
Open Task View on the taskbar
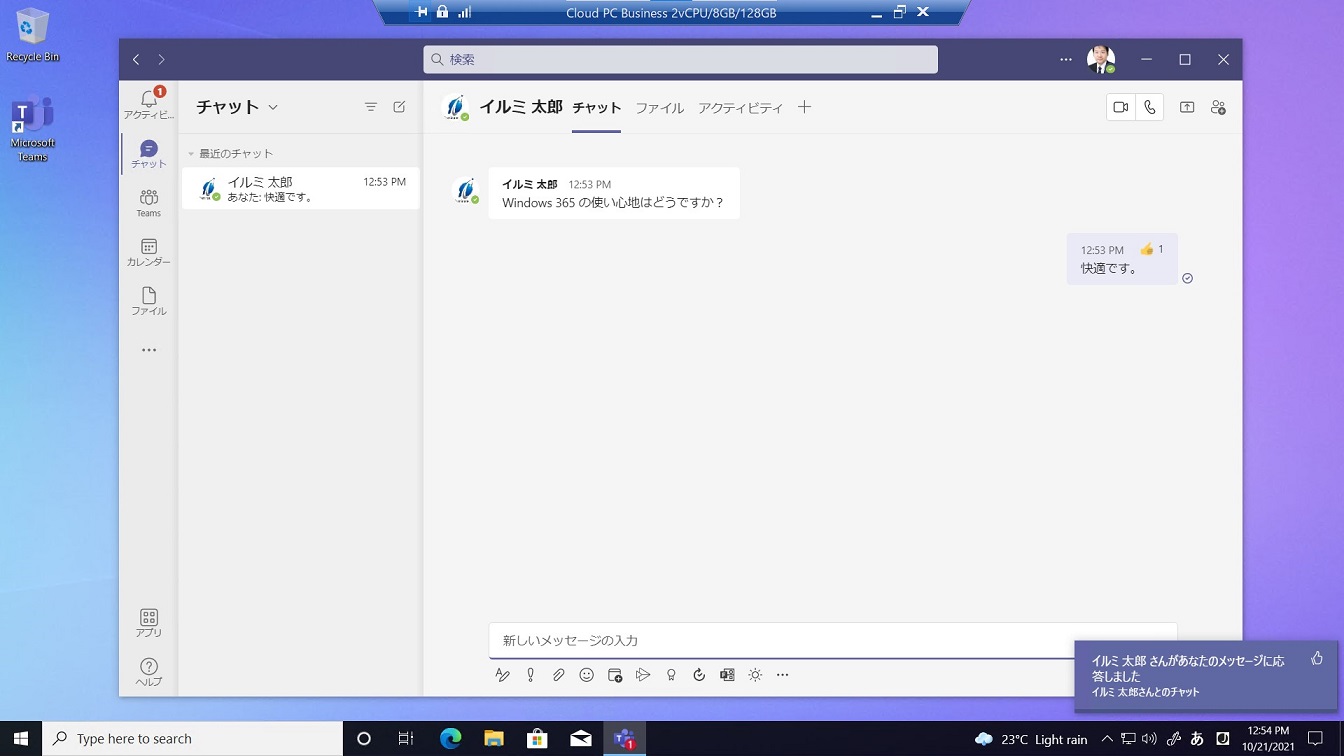(x=406, y=739)
